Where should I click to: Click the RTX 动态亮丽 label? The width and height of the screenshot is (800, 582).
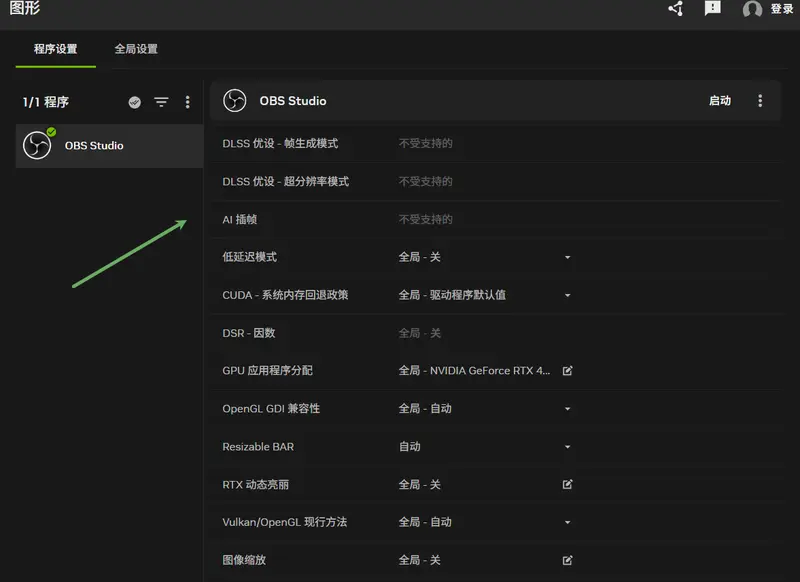click(x=256, y=485)
